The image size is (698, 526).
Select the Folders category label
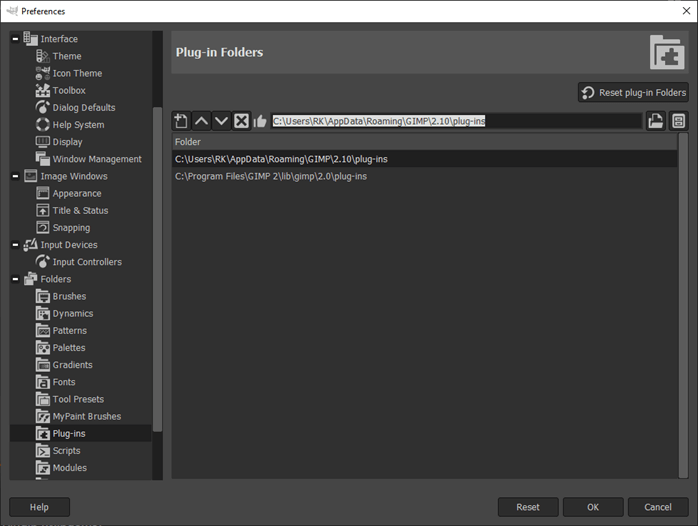click(56, 279)
